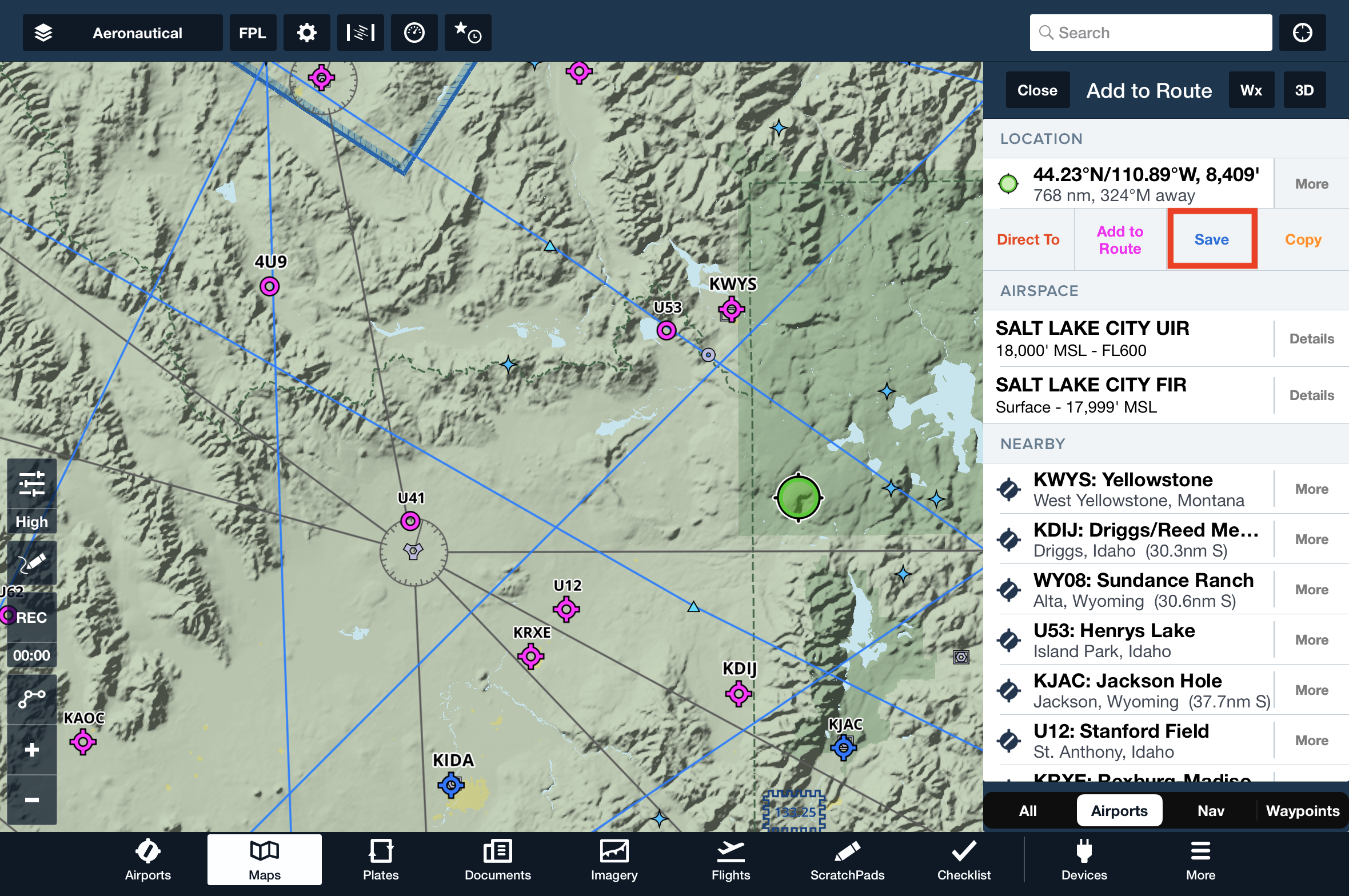This screenshot has height=896, width=1349.
Task: Open the map settings gear
Action: click(x=307, y=33)
